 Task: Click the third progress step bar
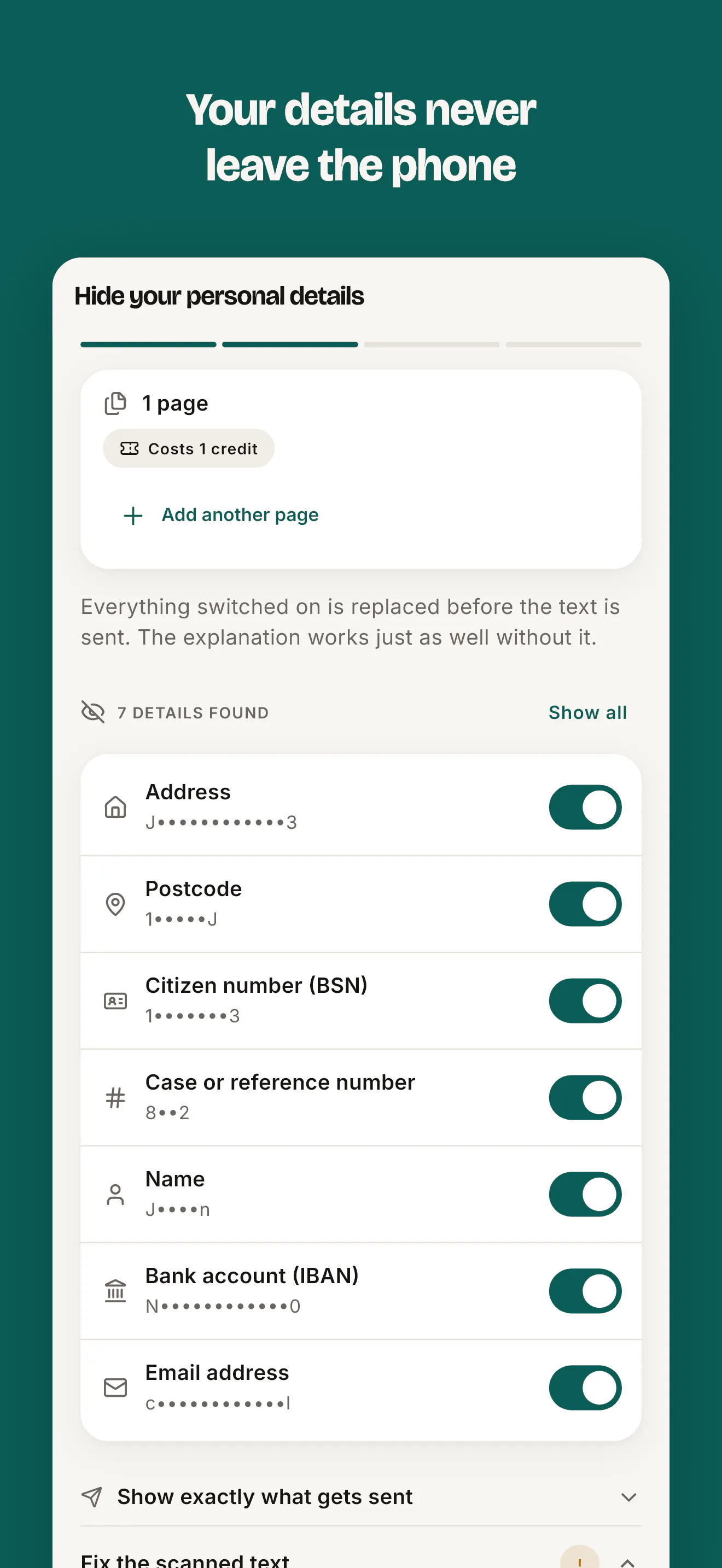tap(432, 344)
